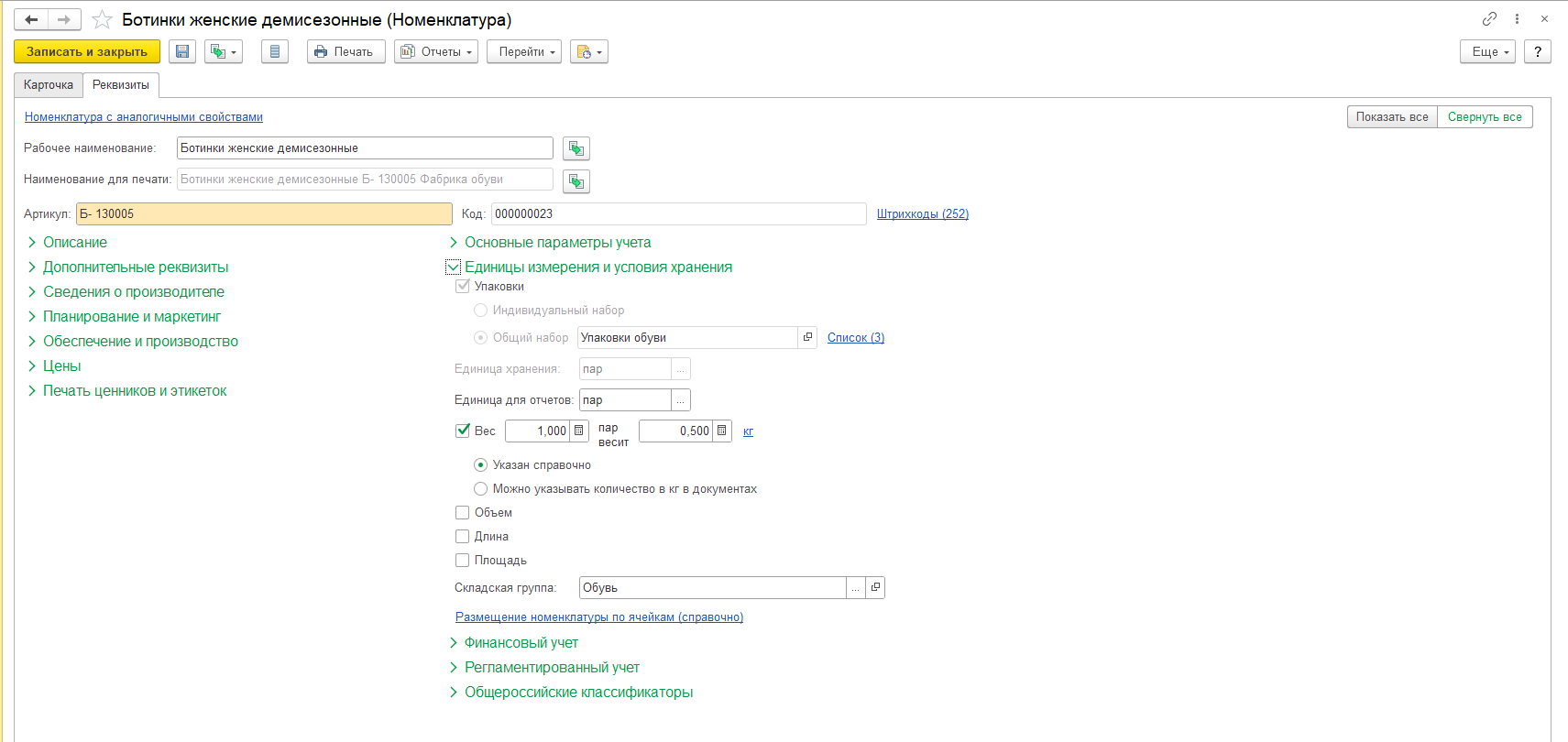Open the calculator for the 0,500 weight value
The width and height of the screenshot is (1568, 742).
coord(721,431)
